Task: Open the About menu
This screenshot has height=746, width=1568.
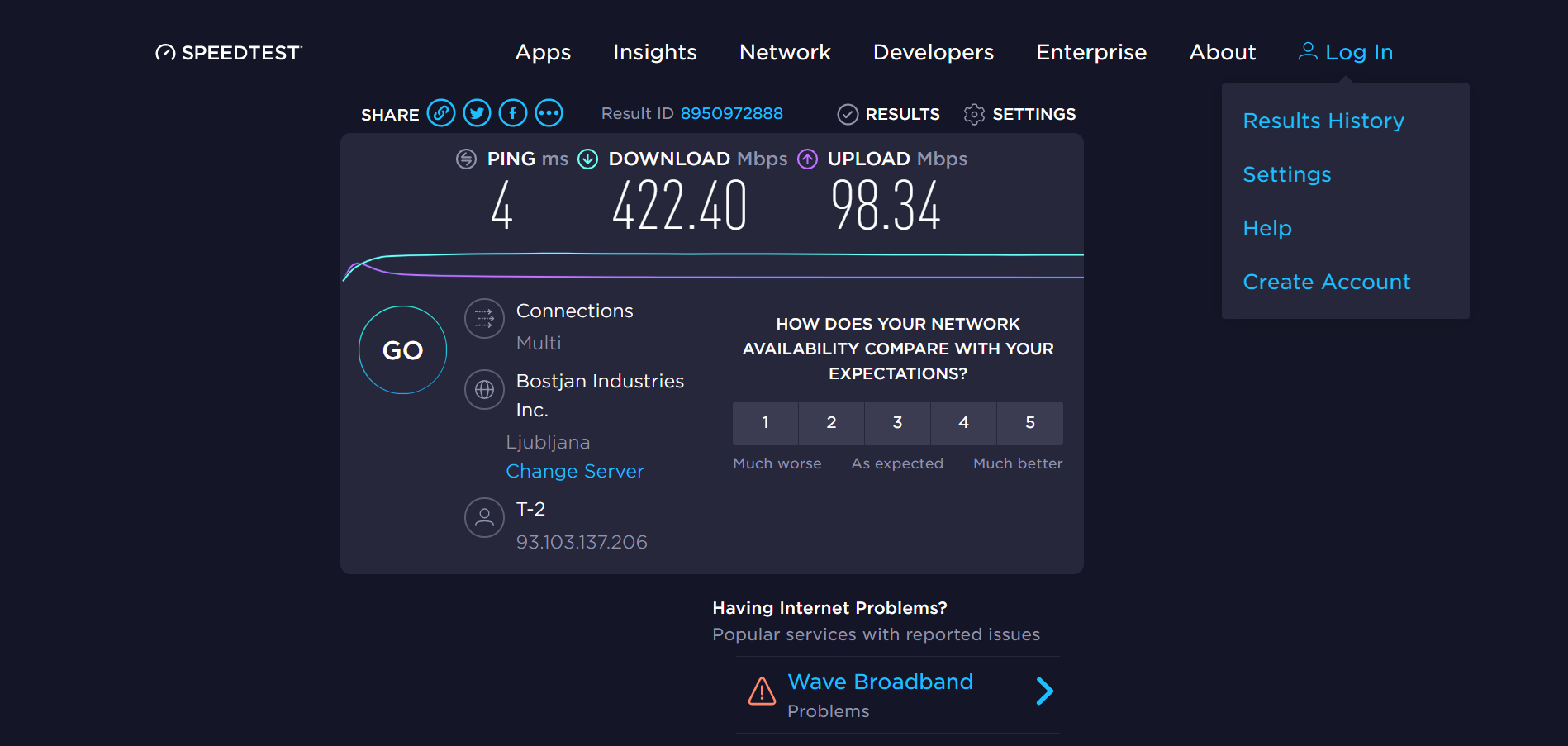Action: [1223, 52]
